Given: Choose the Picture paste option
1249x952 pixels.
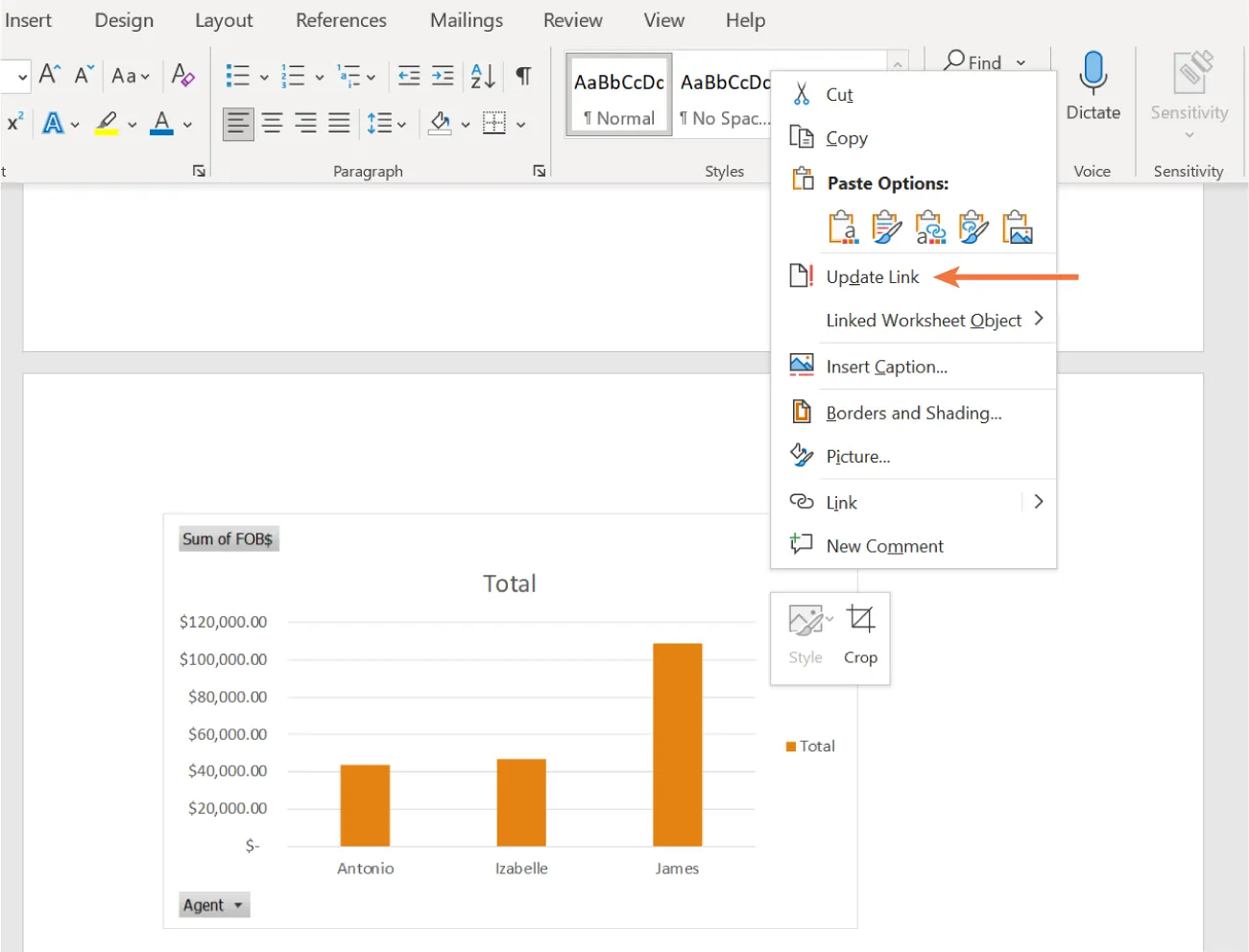Looking at the screenshot, I should [1018, 226].
